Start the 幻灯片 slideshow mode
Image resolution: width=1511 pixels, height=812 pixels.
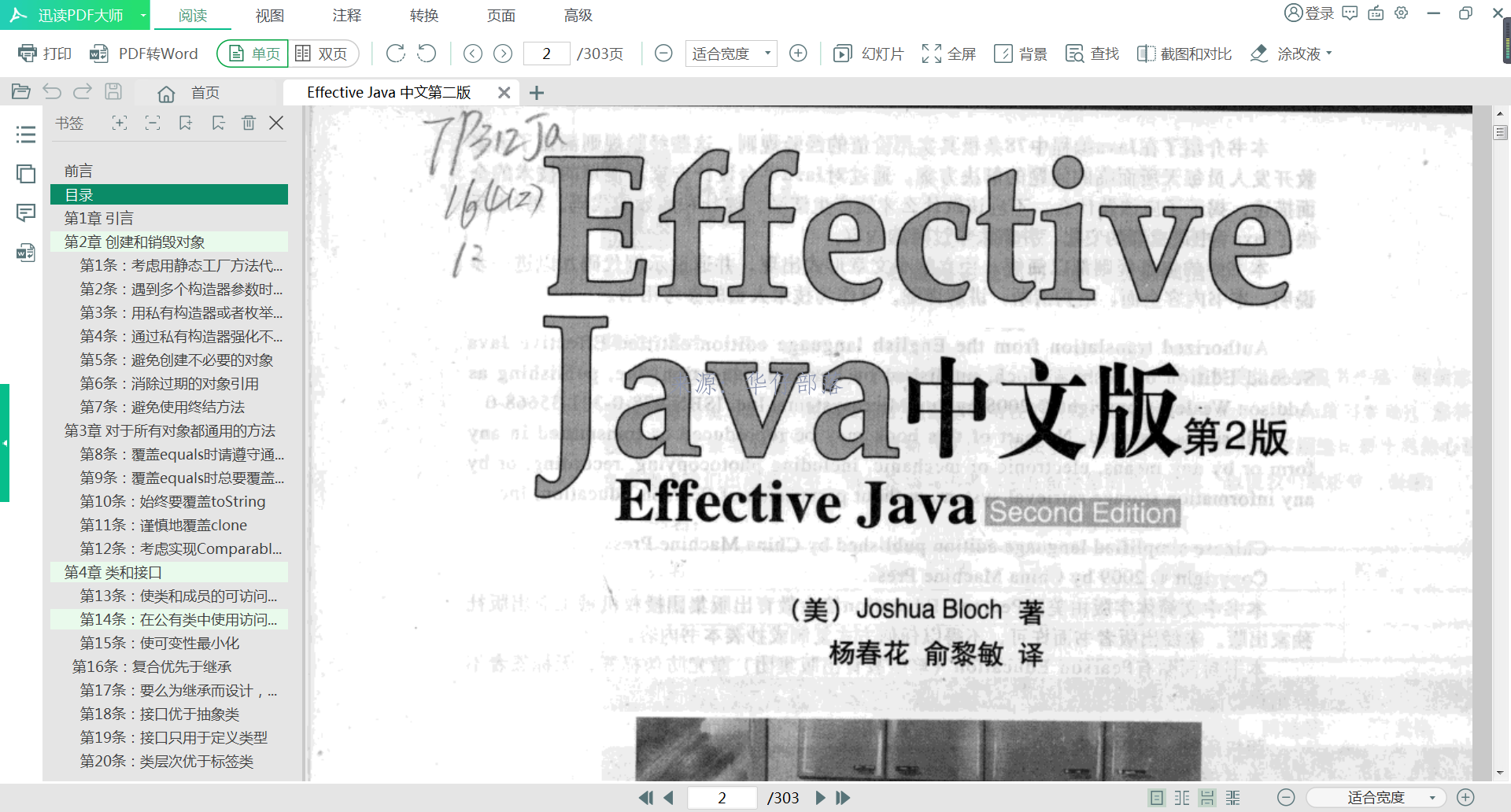click(x=868, y=54)
